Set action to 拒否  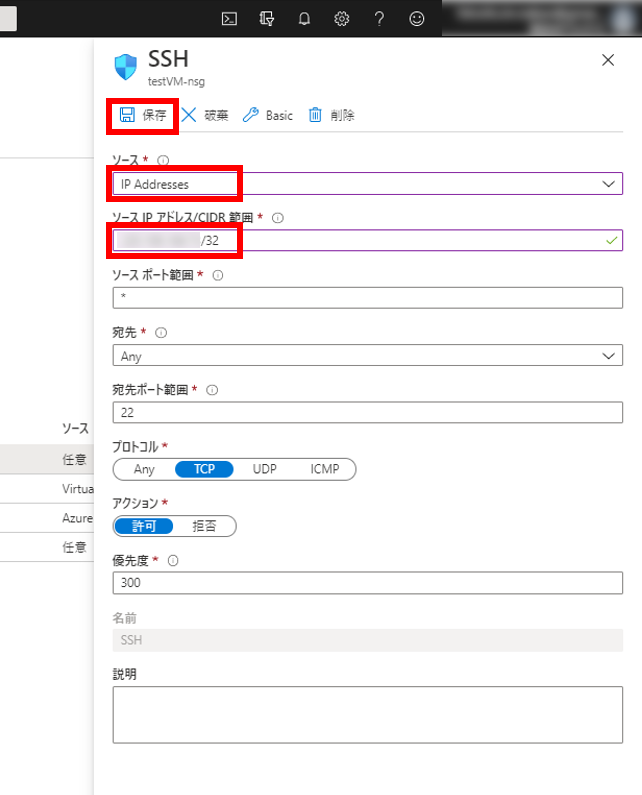click(x=205, y=526)
